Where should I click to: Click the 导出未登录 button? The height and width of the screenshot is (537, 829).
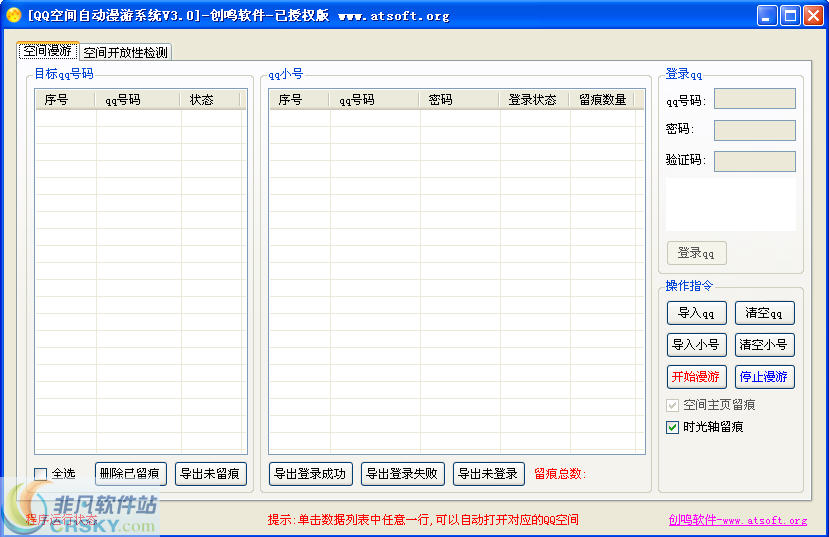pos(488,473)
